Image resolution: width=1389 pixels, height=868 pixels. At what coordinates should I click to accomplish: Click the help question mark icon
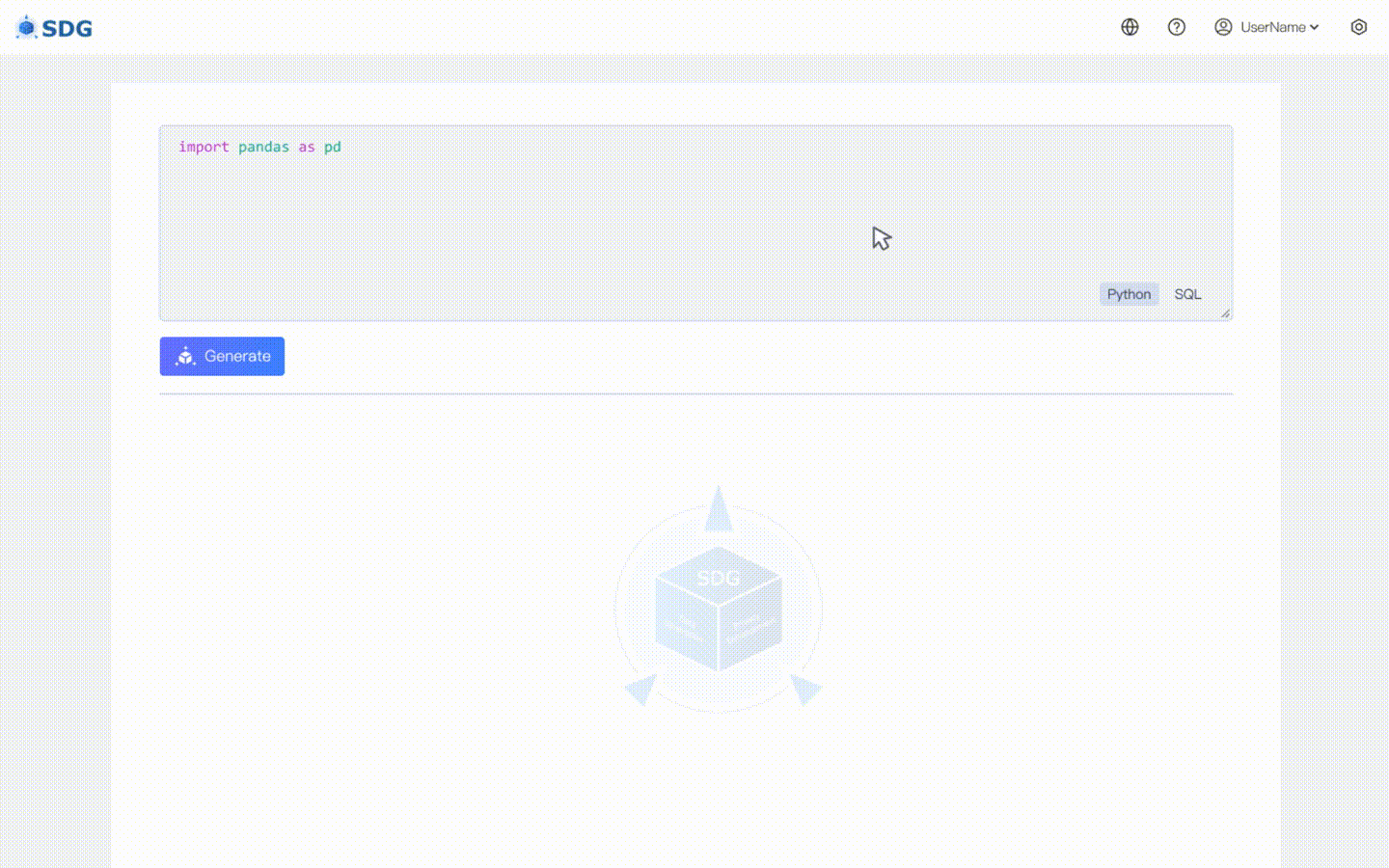[1177, 27]
